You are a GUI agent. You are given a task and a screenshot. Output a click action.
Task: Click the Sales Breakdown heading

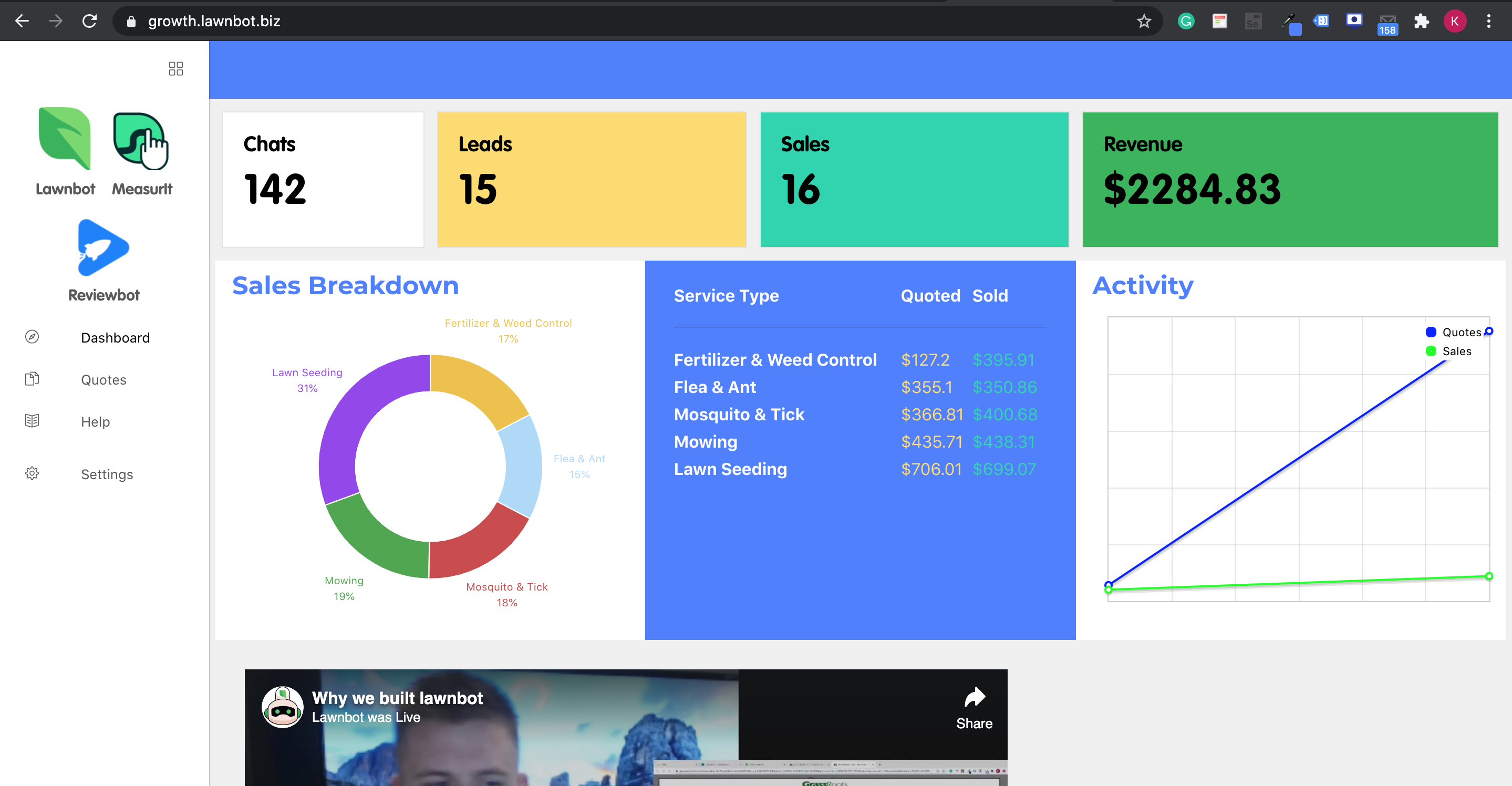[345, 286]
